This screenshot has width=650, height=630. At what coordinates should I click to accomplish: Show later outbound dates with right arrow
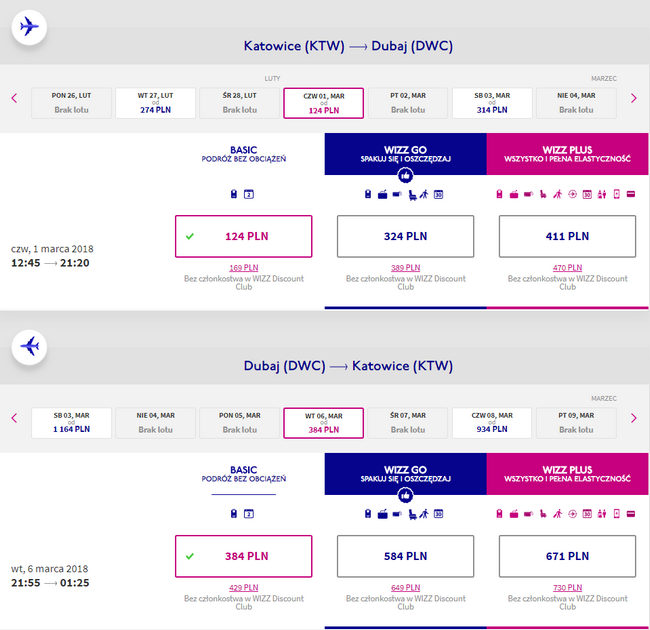(x=633, y=98)
